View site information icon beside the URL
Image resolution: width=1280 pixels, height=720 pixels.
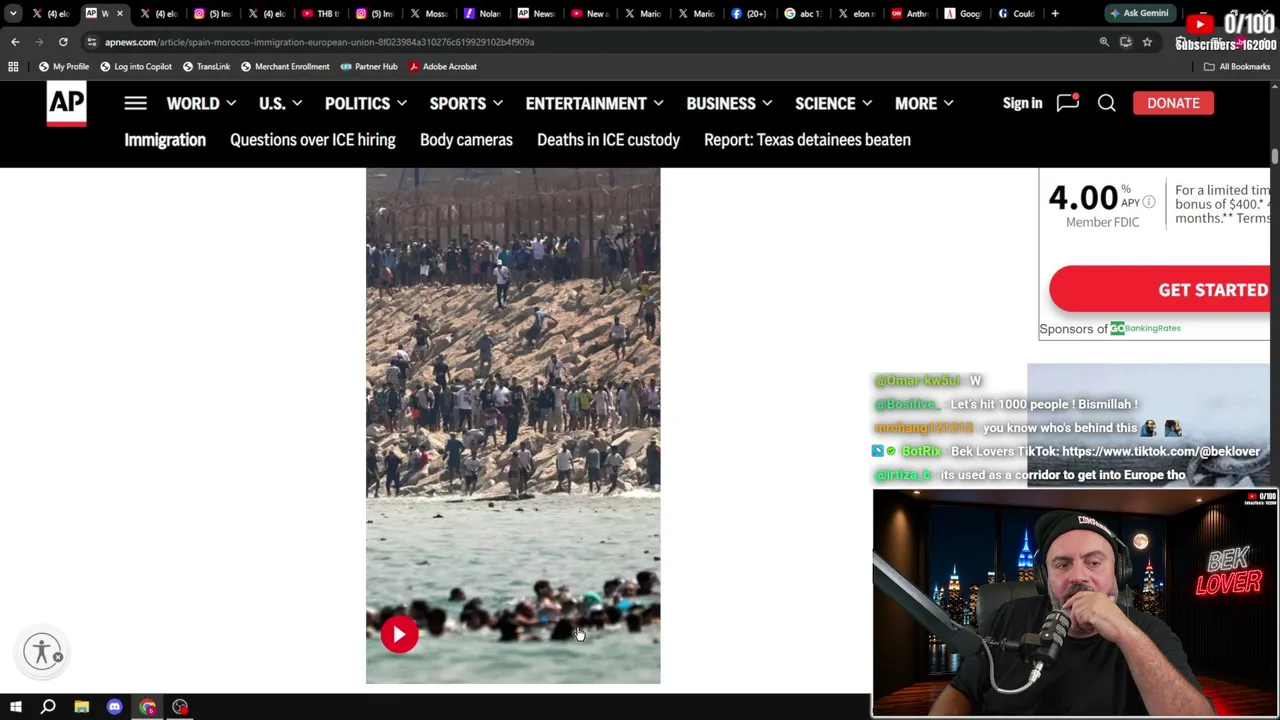92,42
